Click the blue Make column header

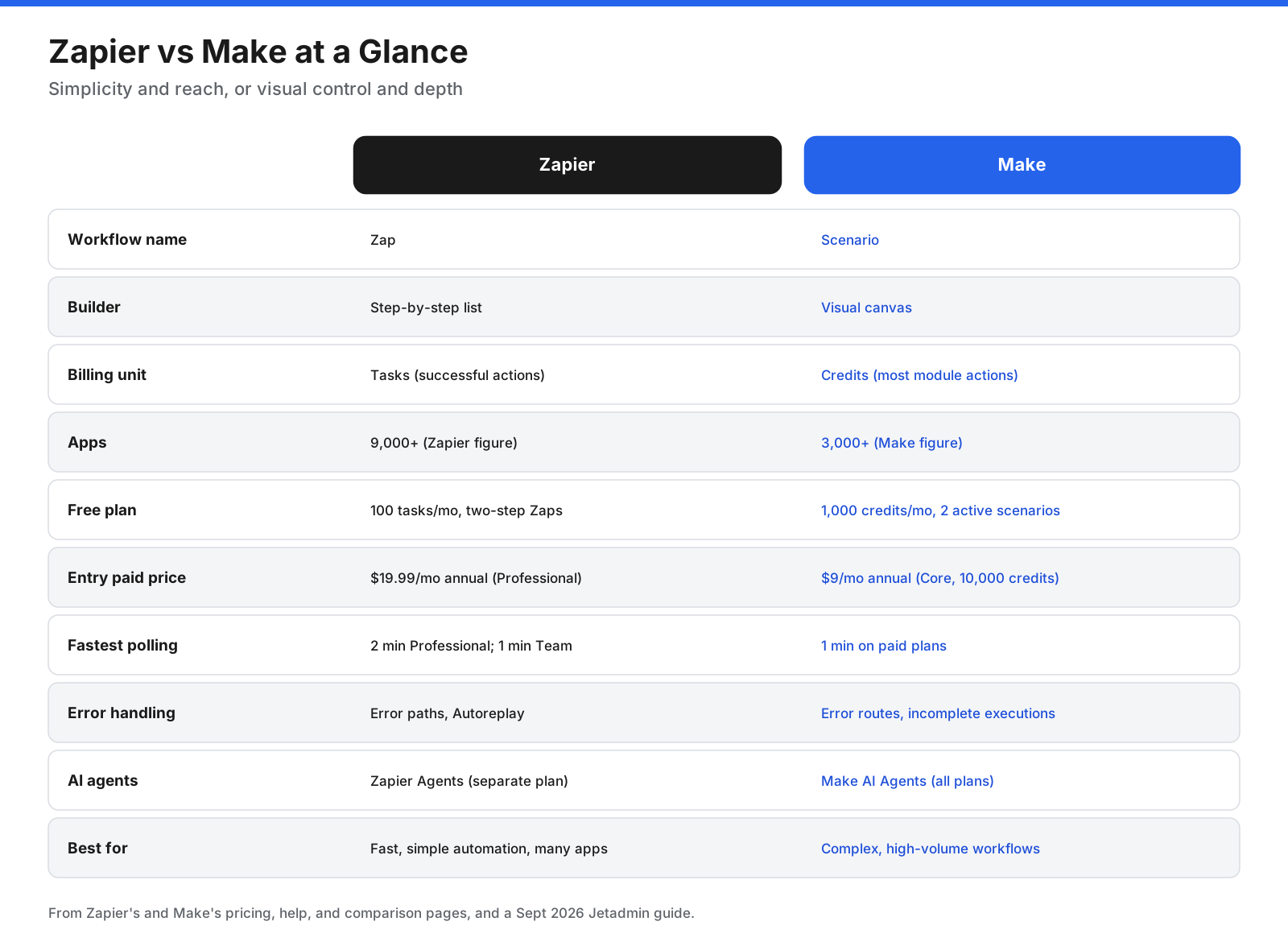[x=1022, y=165]
